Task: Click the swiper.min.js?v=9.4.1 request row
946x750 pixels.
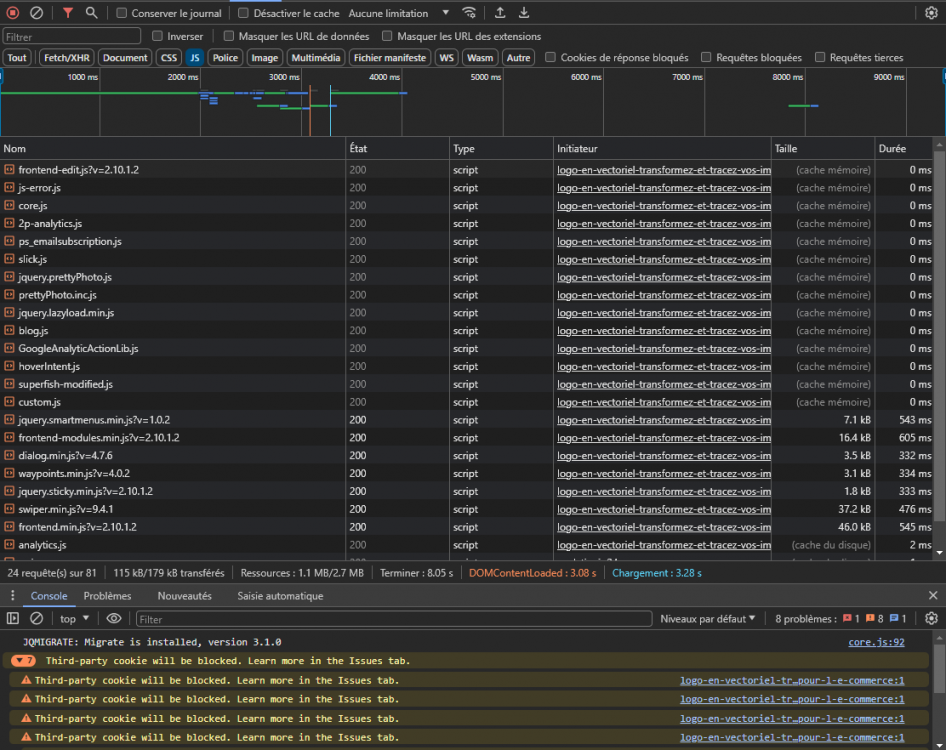Action: pyautogui.click(x=65, y=509)
